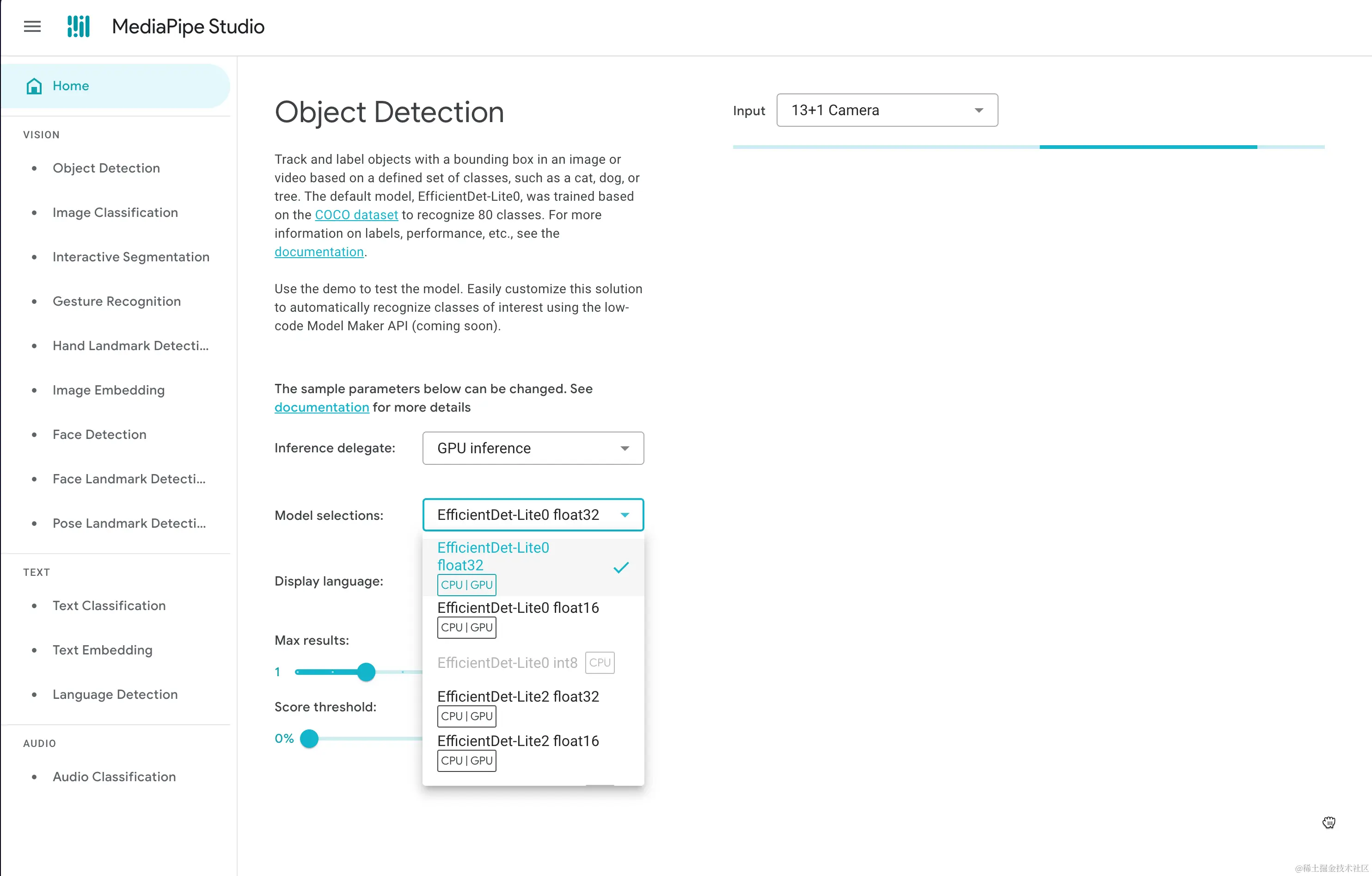Expand the Inference delegate dropdown
This screenshot has width=1372, height=876.
[533, 449]
